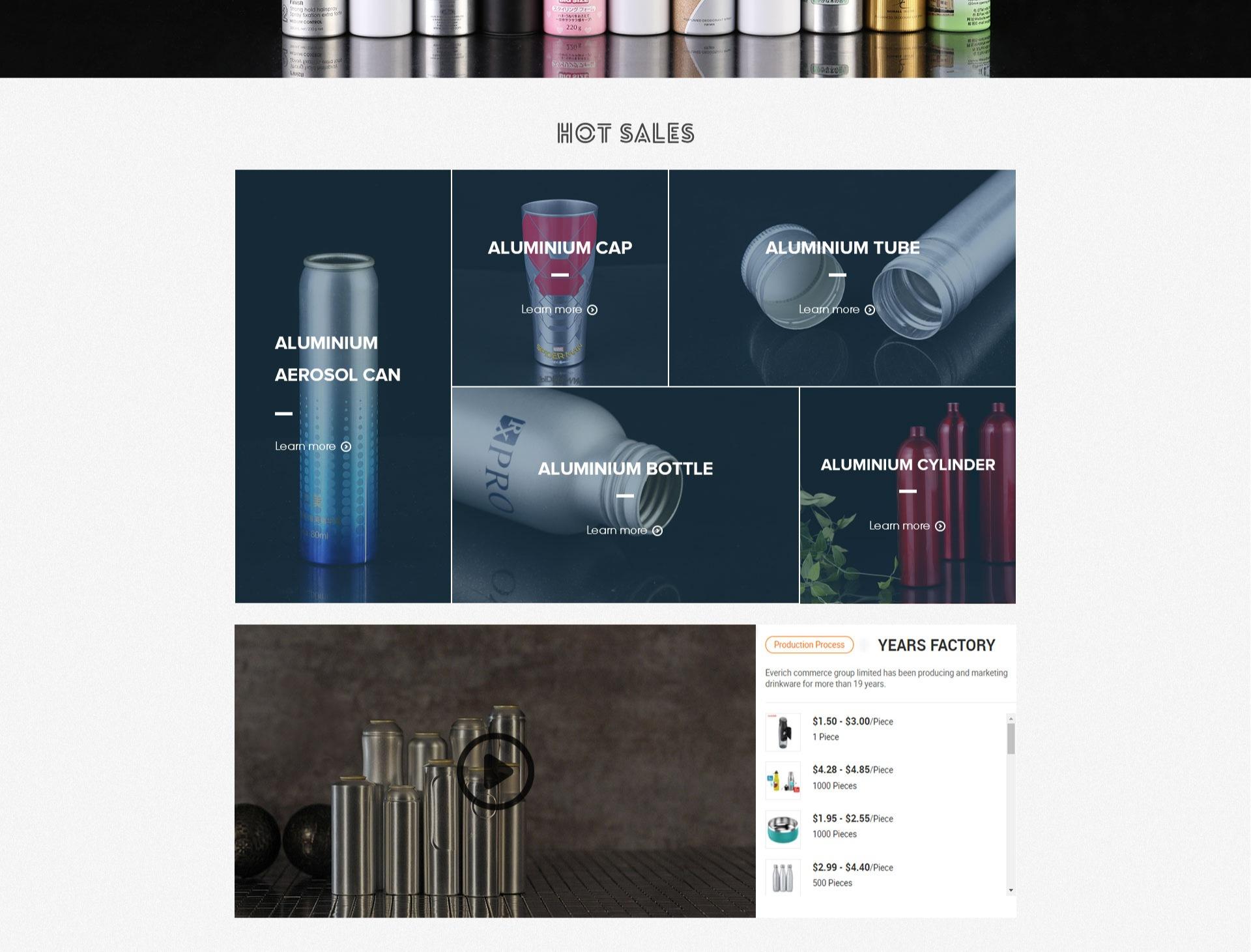Viewport: 1251px width, 952px height.
Task: Open the Aluminium Tube category title
Action: tap(842, 248)
